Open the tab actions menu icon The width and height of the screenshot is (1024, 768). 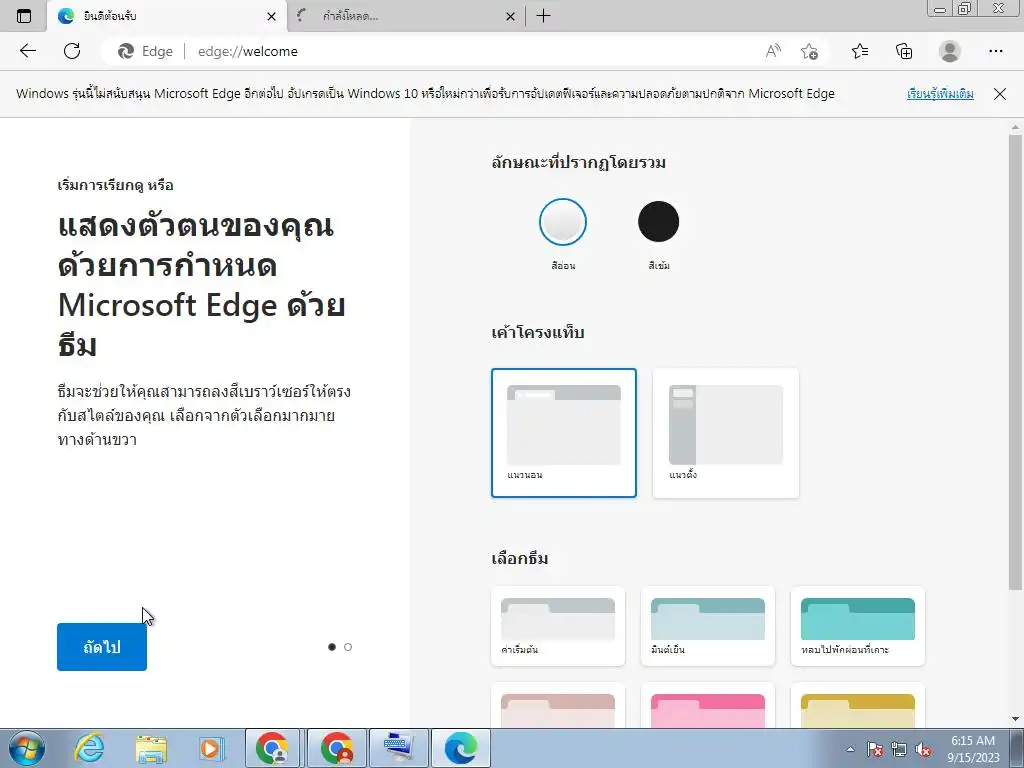(24, 16)
